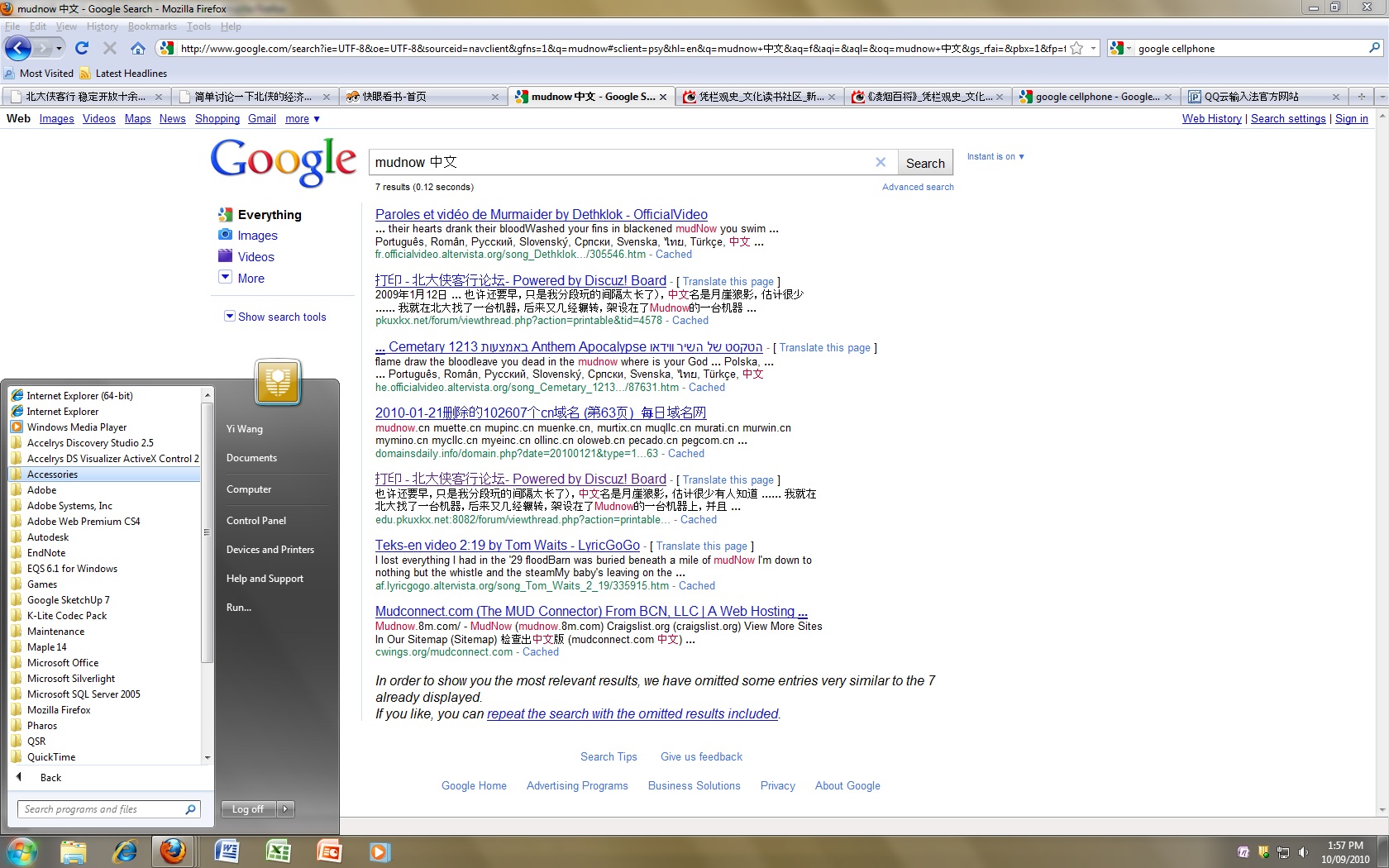The width and height of the screenshot is (1389, 868).
Task: Open Windows Explorer from taskbar
Action: (x=73, y=851)
